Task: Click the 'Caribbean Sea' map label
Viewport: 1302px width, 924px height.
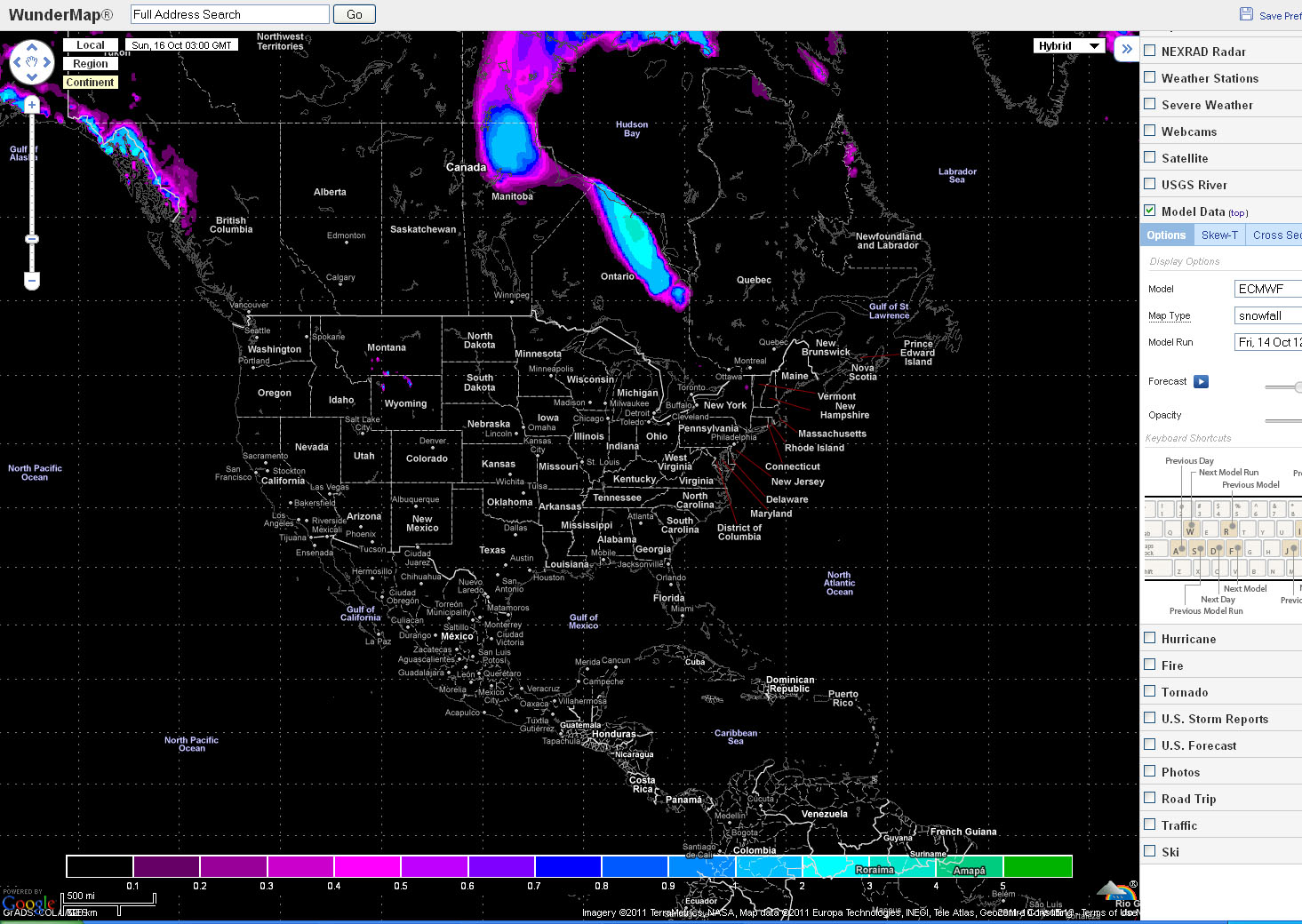Action: click(x=736, y=737)
